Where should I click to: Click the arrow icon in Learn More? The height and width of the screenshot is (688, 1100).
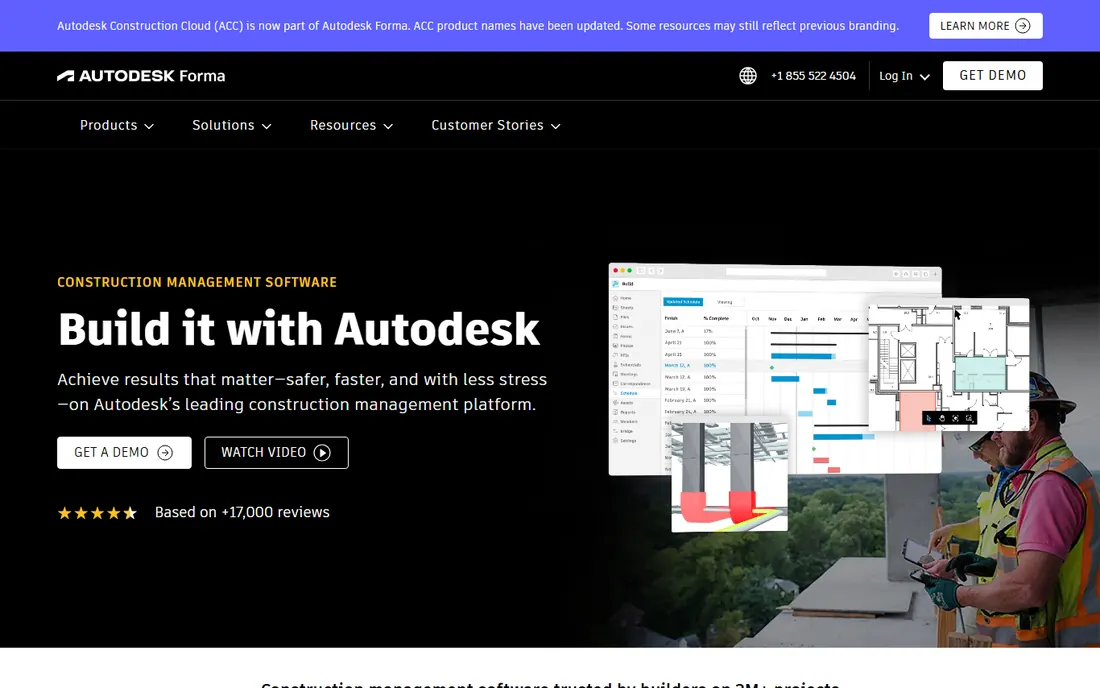click(x=1023, y=26)
